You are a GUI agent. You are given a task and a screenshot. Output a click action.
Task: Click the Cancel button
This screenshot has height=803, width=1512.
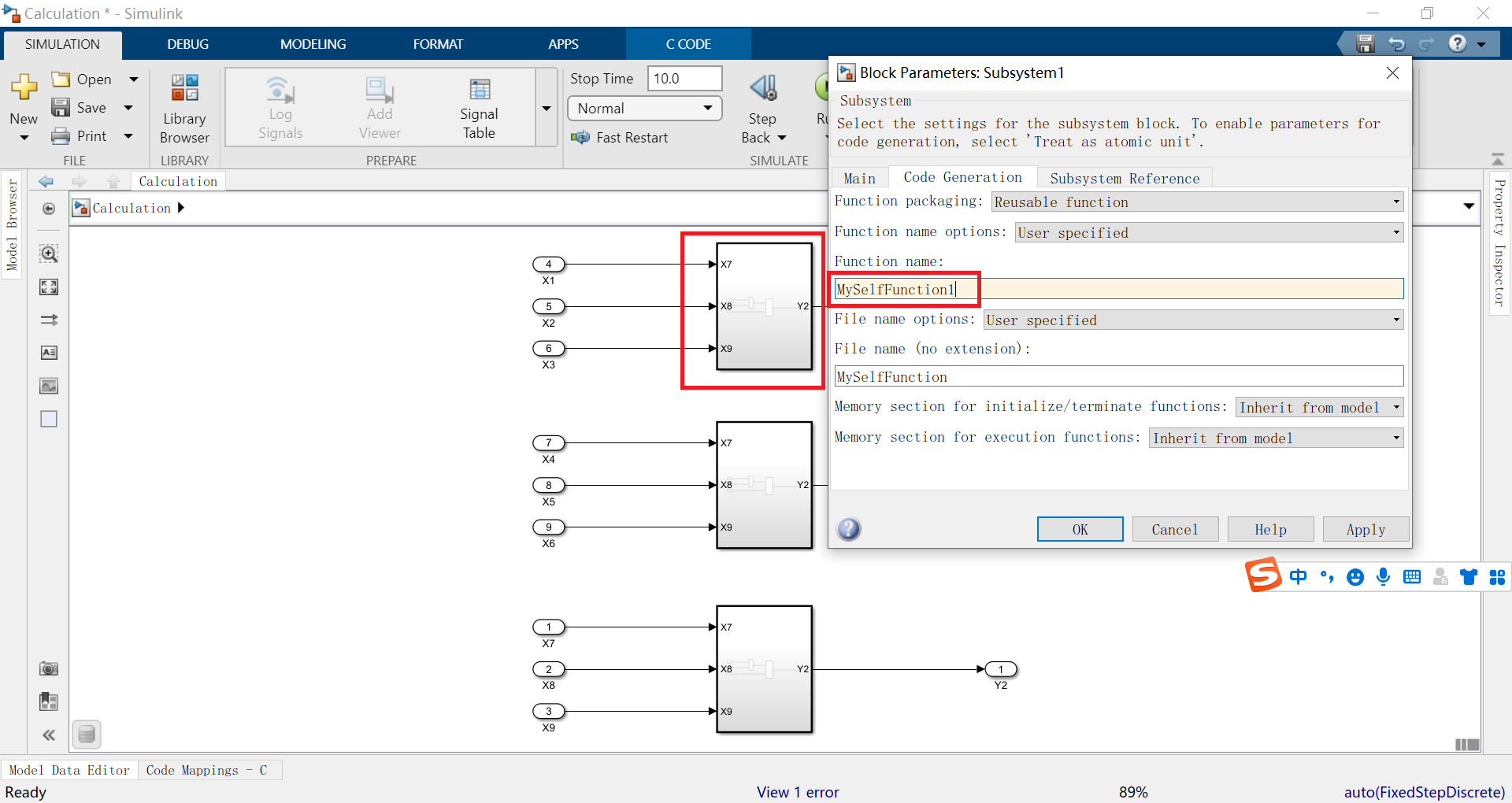[1175, 530]
